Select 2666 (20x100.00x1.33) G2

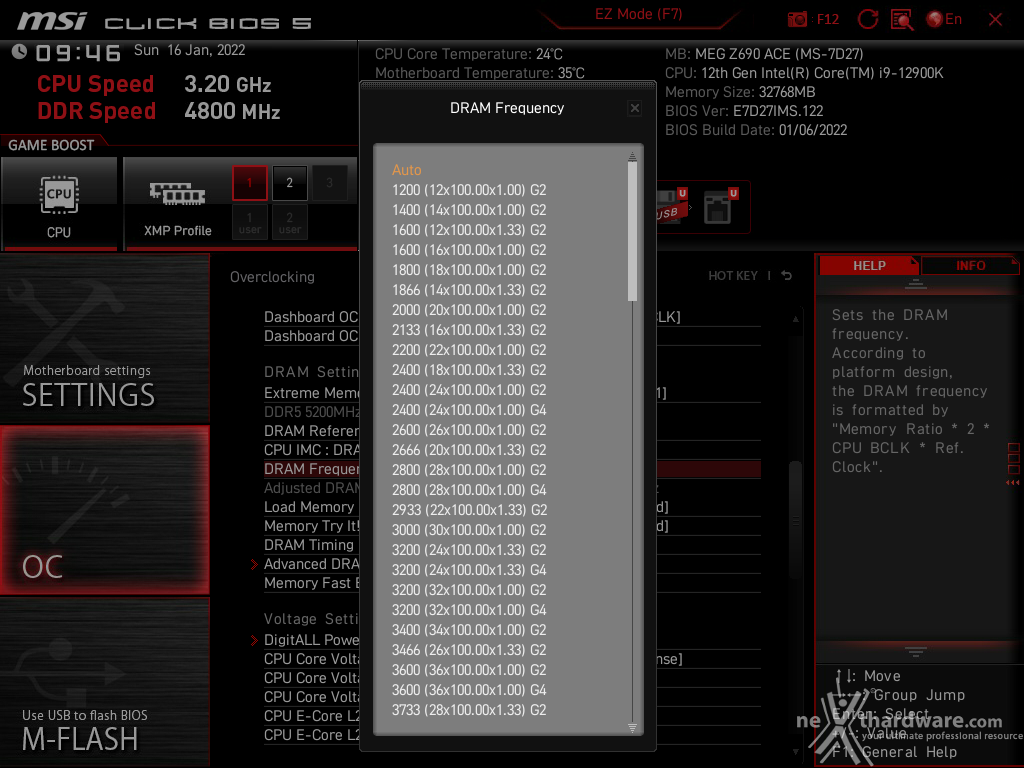click(469, 450)
